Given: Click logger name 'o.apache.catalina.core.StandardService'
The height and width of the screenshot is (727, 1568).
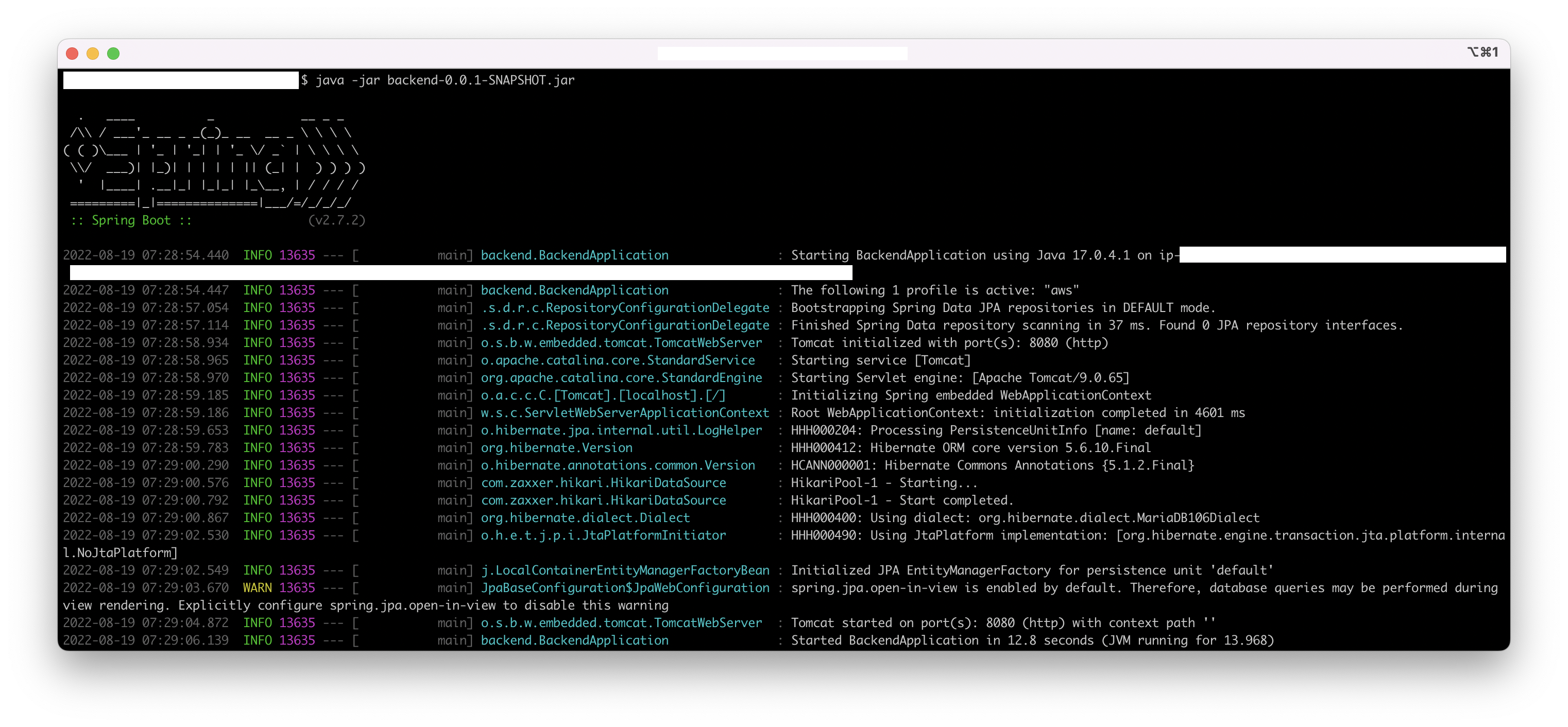Looking at the screenshot, I should coord(618,361).
